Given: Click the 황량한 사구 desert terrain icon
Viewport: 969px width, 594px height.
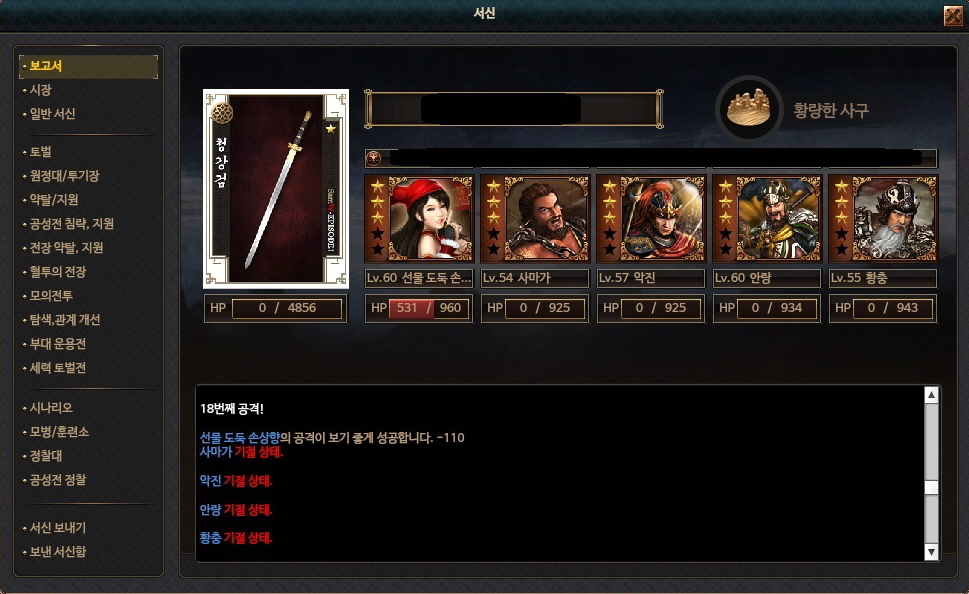Looking at the screenshot, I should [x=750, y=109].
